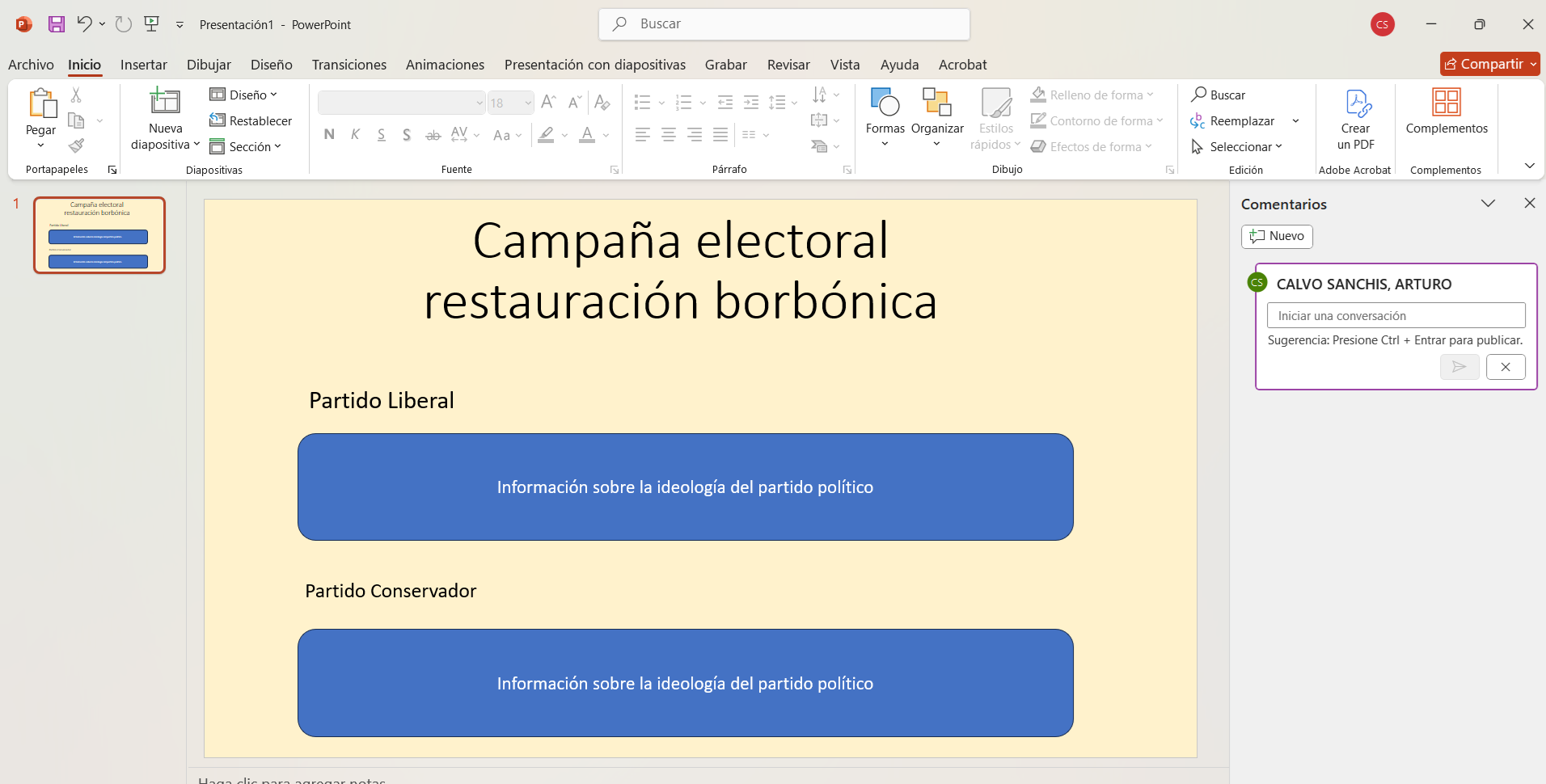Click the Undo arrow icon

pyautogui.click(x=84, y=24)
